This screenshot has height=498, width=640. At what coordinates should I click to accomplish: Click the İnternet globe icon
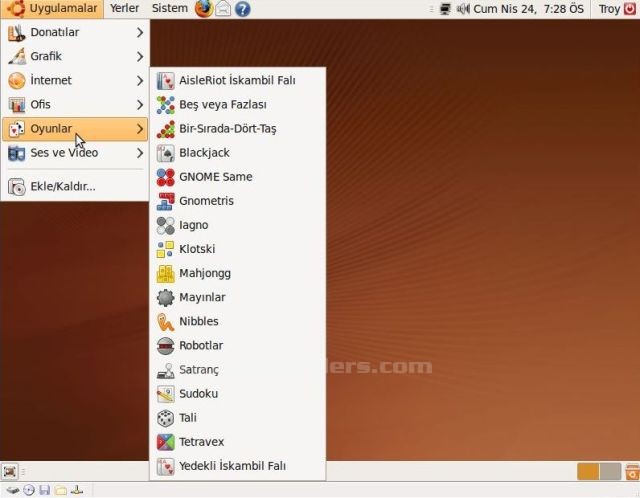[17, 81]
